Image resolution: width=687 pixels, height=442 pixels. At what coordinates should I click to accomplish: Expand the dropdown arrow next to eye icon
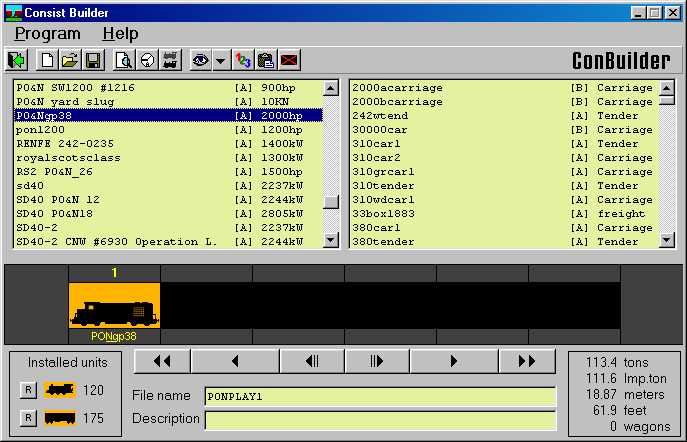(221, 60)
